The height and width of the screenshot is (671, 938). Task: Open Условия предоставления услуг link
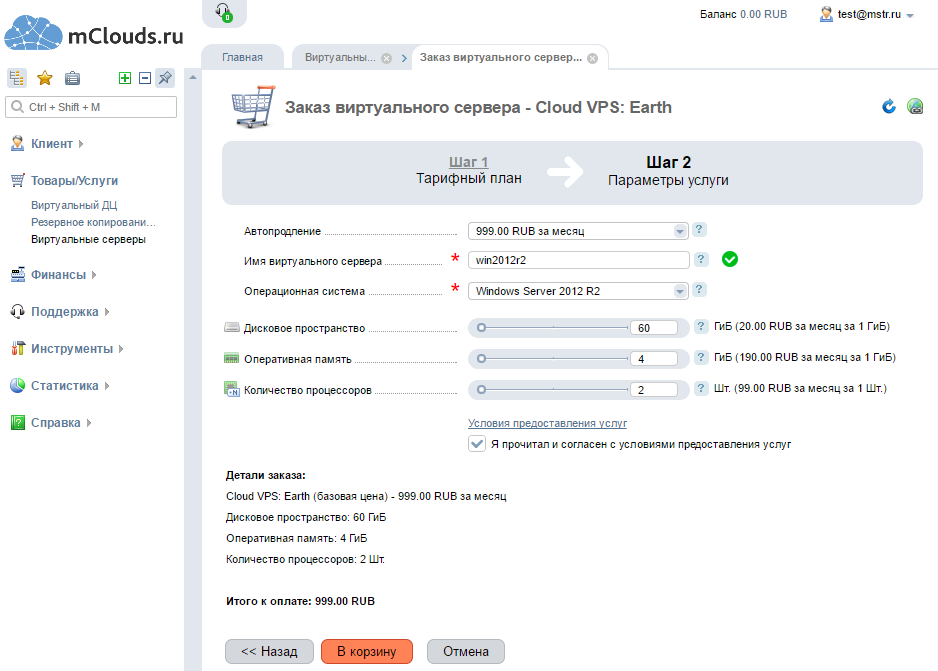pyautogui.click(x=547, y=423)
